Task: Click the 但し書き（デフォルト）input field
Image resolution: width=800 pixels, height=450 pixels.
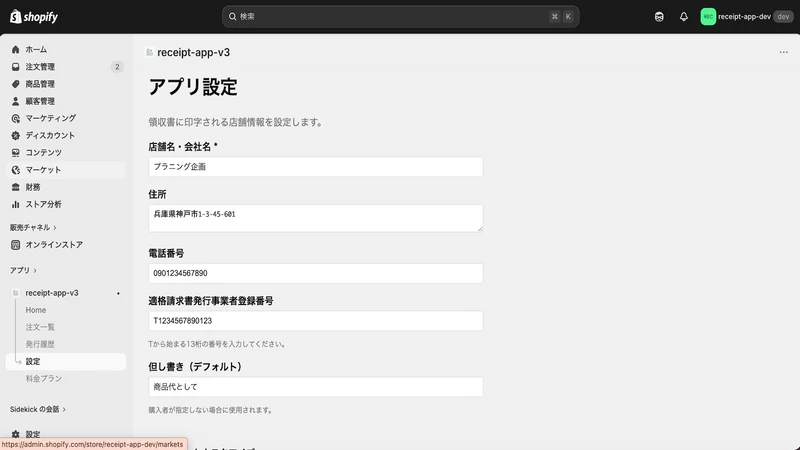Action: [316, 387]
